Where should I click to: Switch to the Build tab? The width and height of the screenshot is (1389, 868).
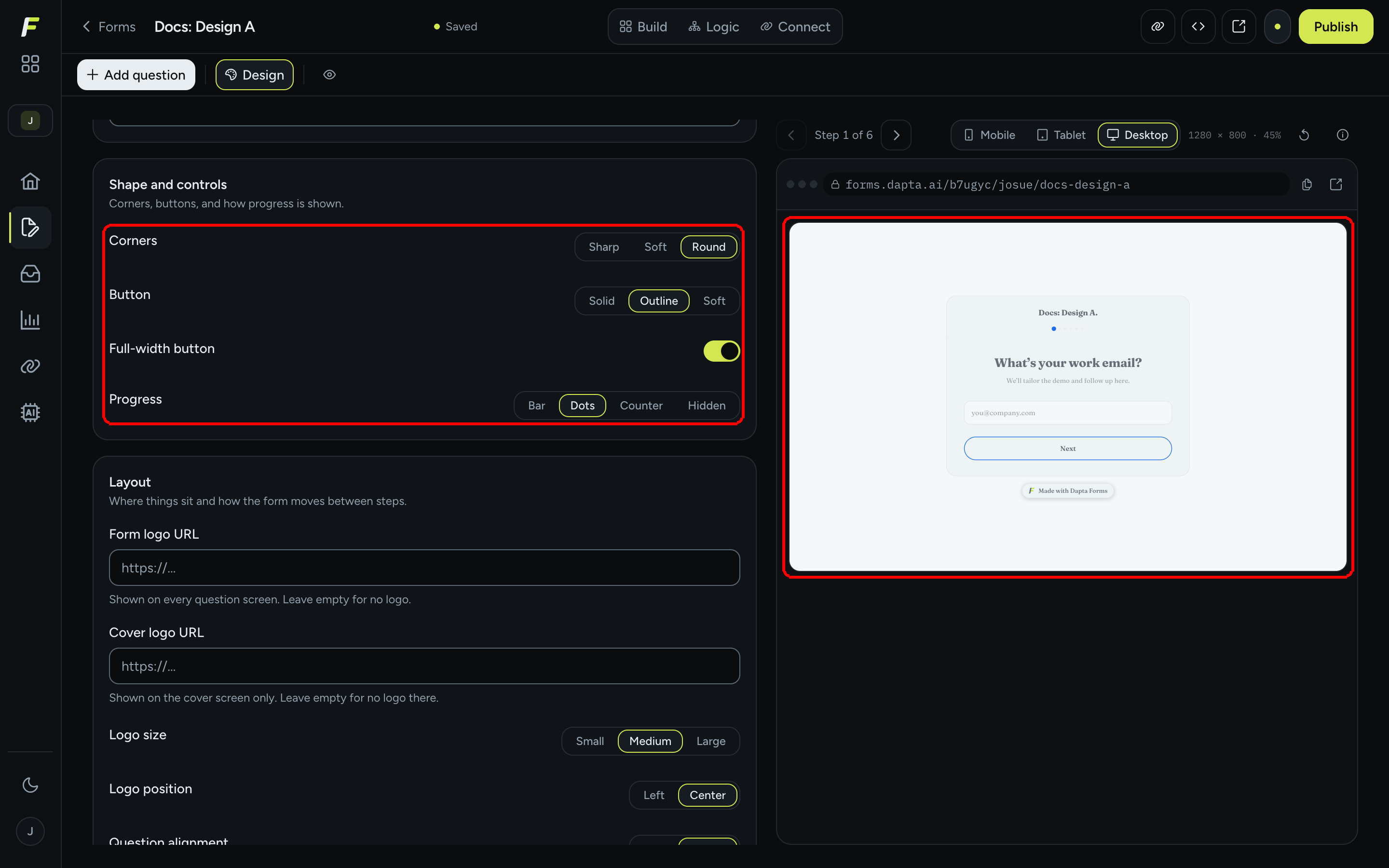643,27
